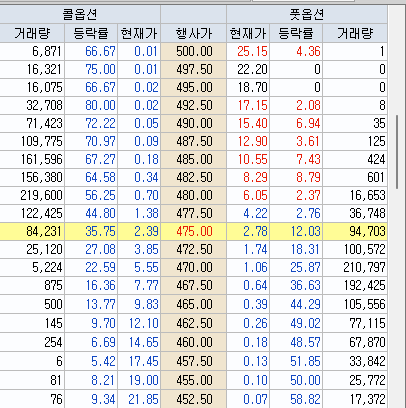The height and width of the screenshot is (408, 406).
Task: Select strike price 497.50 cell
Action: [x=194, y=70]
